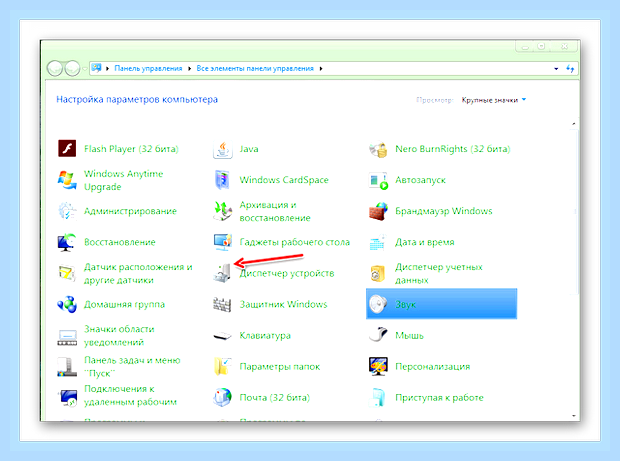Click the Windows CardSpace icon
The image size is (620, 461).
pyautogui.click(x=223, y=180)
